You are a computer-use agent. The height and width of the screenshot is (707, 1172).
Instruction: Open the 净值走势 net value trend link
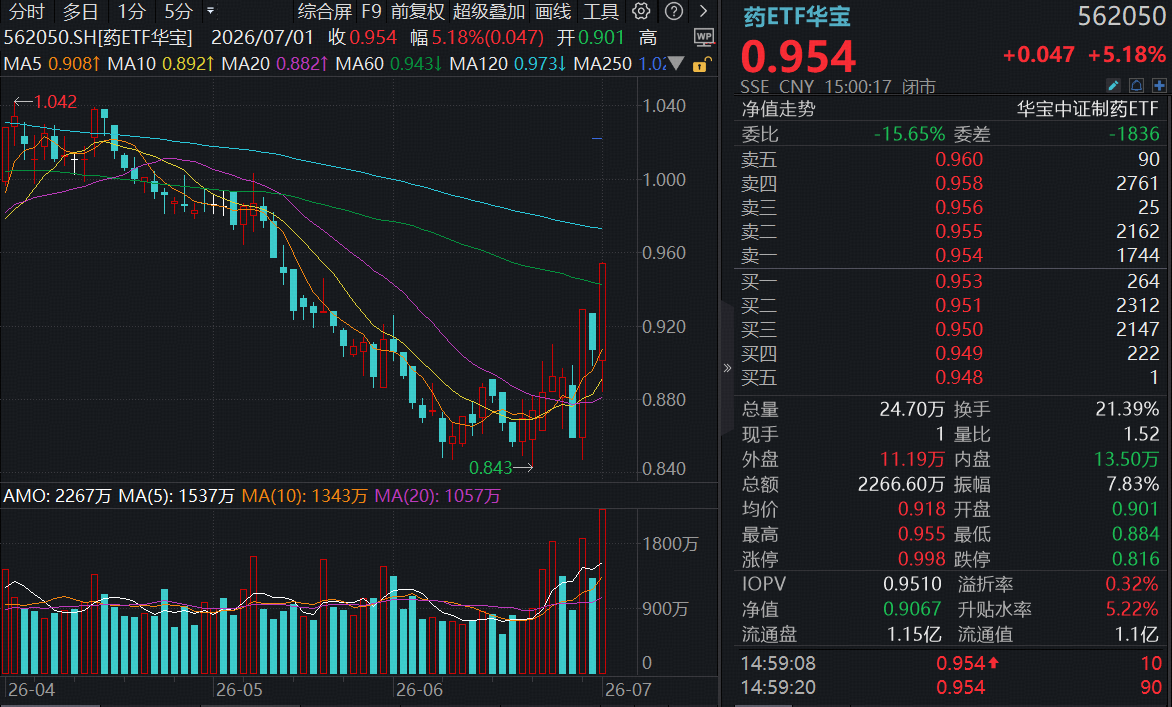(x=778, y=109)
